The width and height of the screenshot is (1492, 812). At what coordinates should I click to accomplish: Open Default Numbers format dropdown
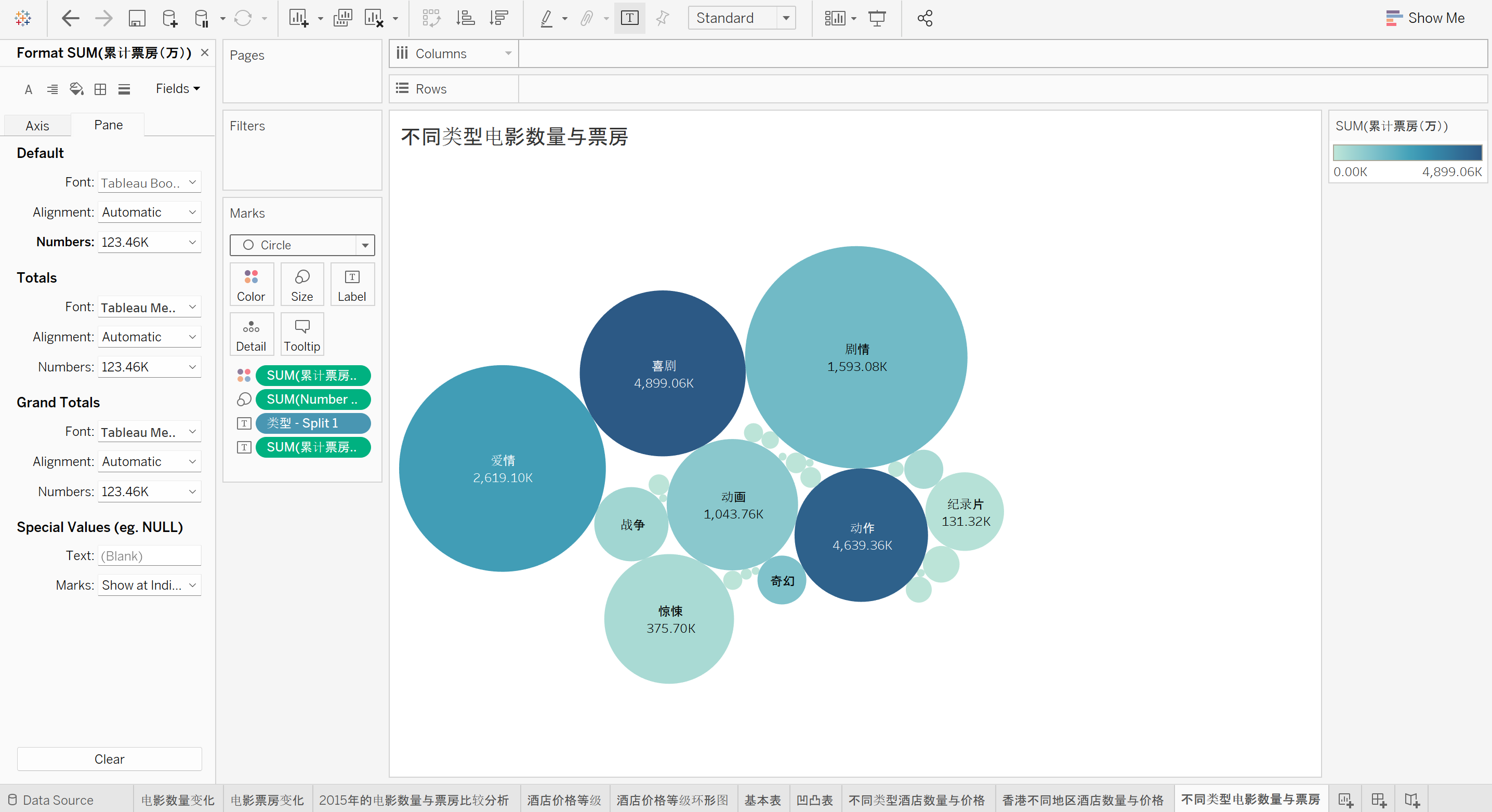point(149,242)
